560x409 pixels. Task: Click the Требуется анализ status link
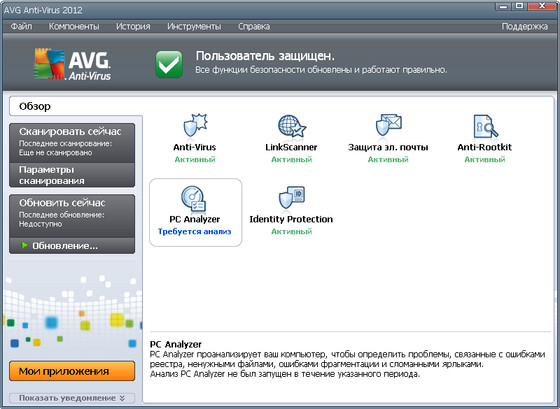pyautogui.click(x=195, y=231)
